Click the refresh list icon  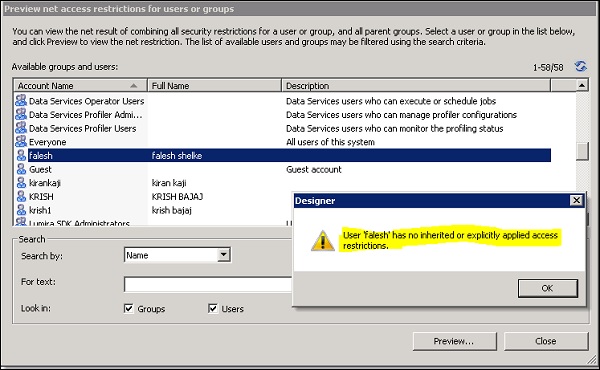(x=580, y=66)
